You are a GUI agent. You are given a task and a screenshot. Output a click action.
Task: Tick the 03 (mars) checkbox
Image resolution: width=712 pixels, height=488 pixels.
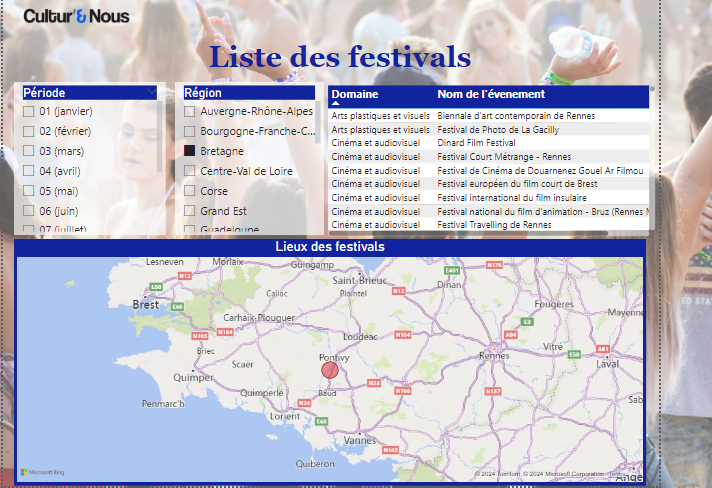29,151
